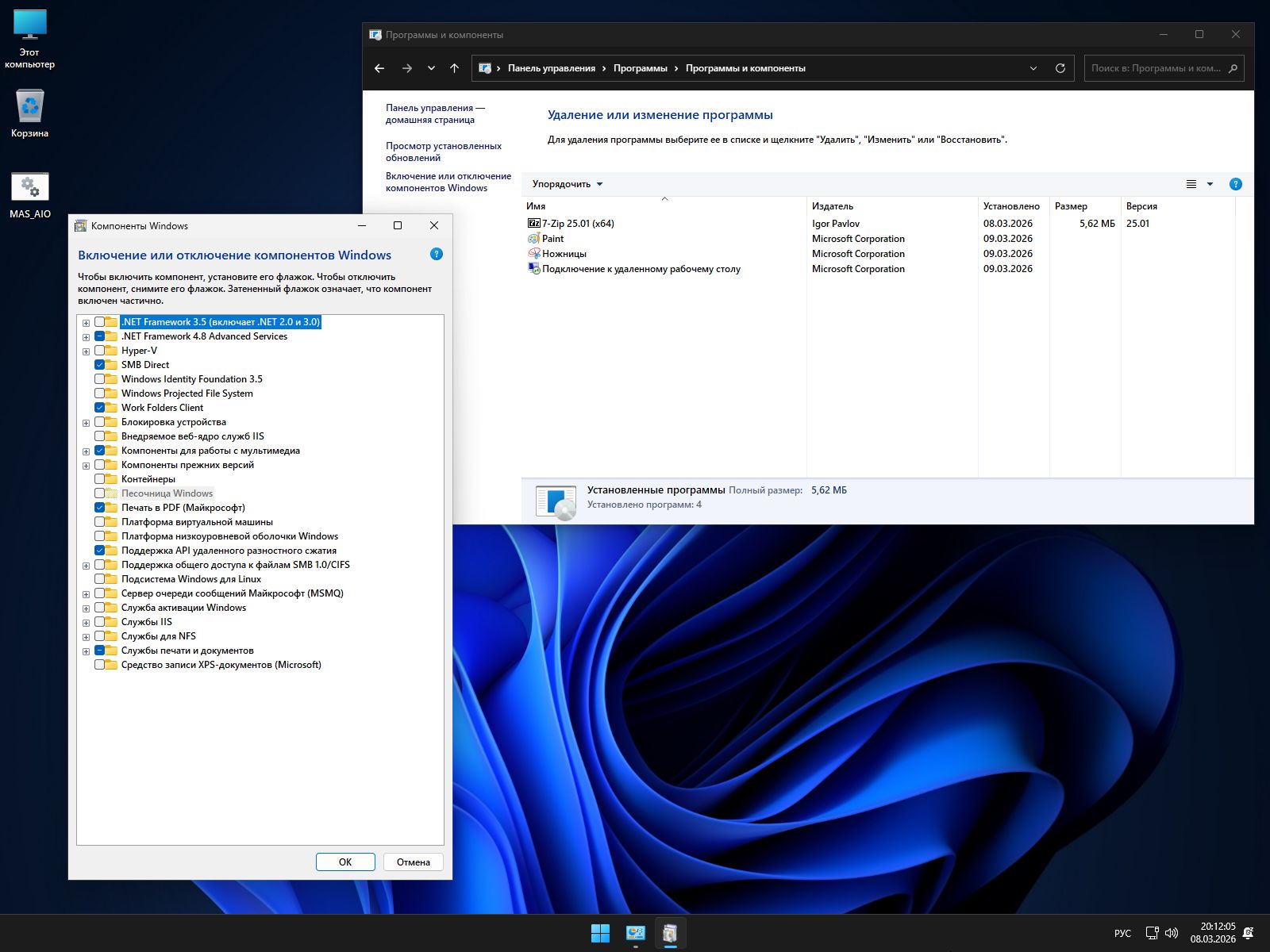Click the OK button
Viewport: 1270px width, 952px height.
tap(345, 862)
